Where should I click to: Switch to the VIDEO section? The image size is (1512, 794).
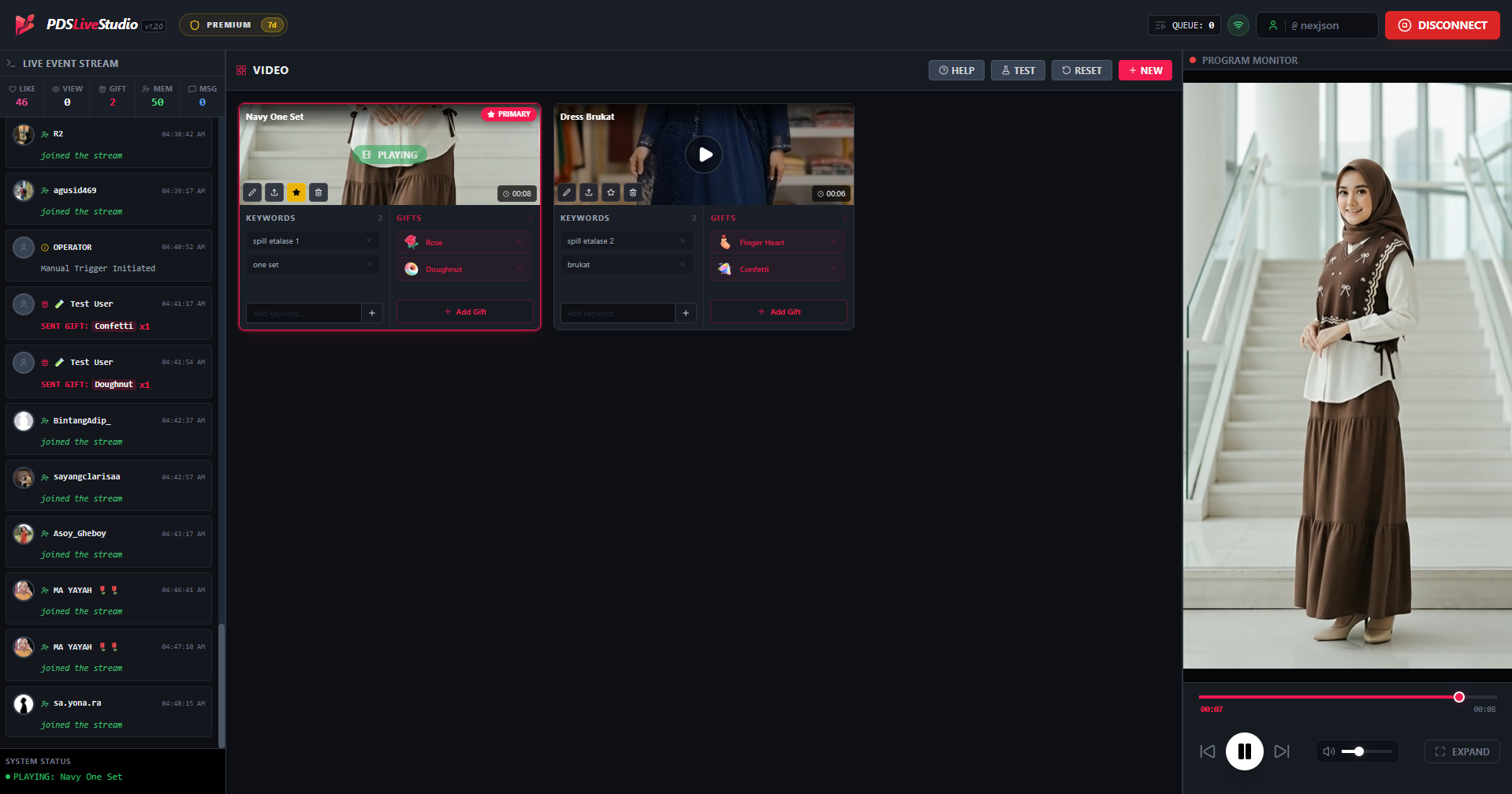click(x=262, y=70)
